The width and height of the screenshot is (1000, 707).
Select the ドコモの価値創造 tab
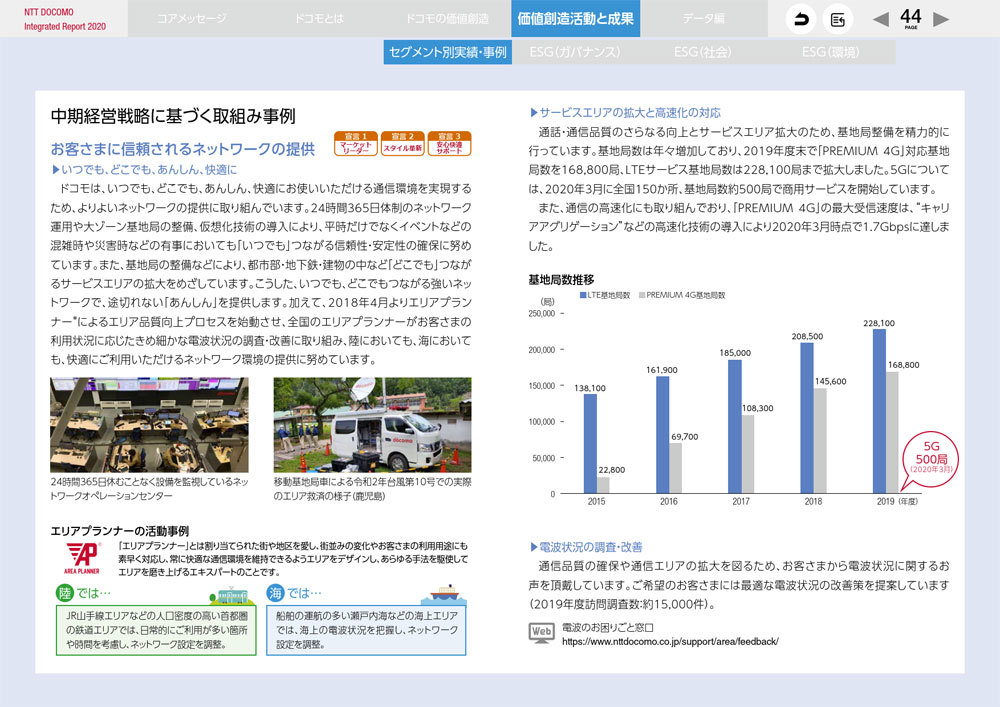click(448, 19)
